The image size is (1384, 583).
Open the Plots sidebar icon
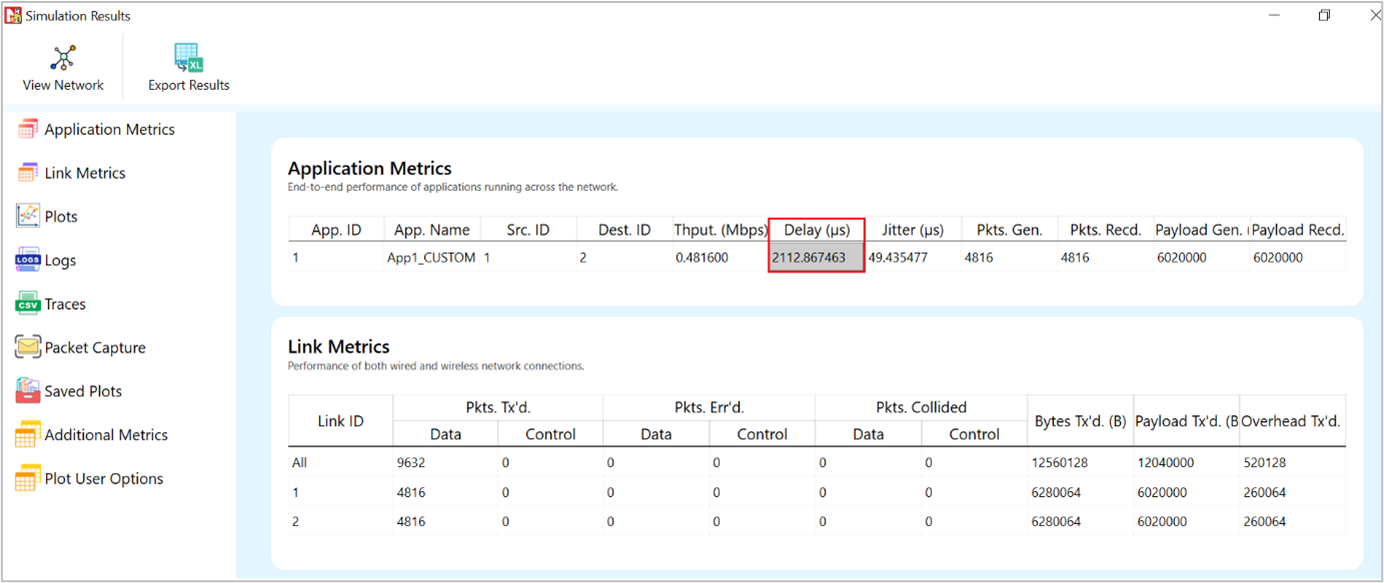tap(28, 216)
